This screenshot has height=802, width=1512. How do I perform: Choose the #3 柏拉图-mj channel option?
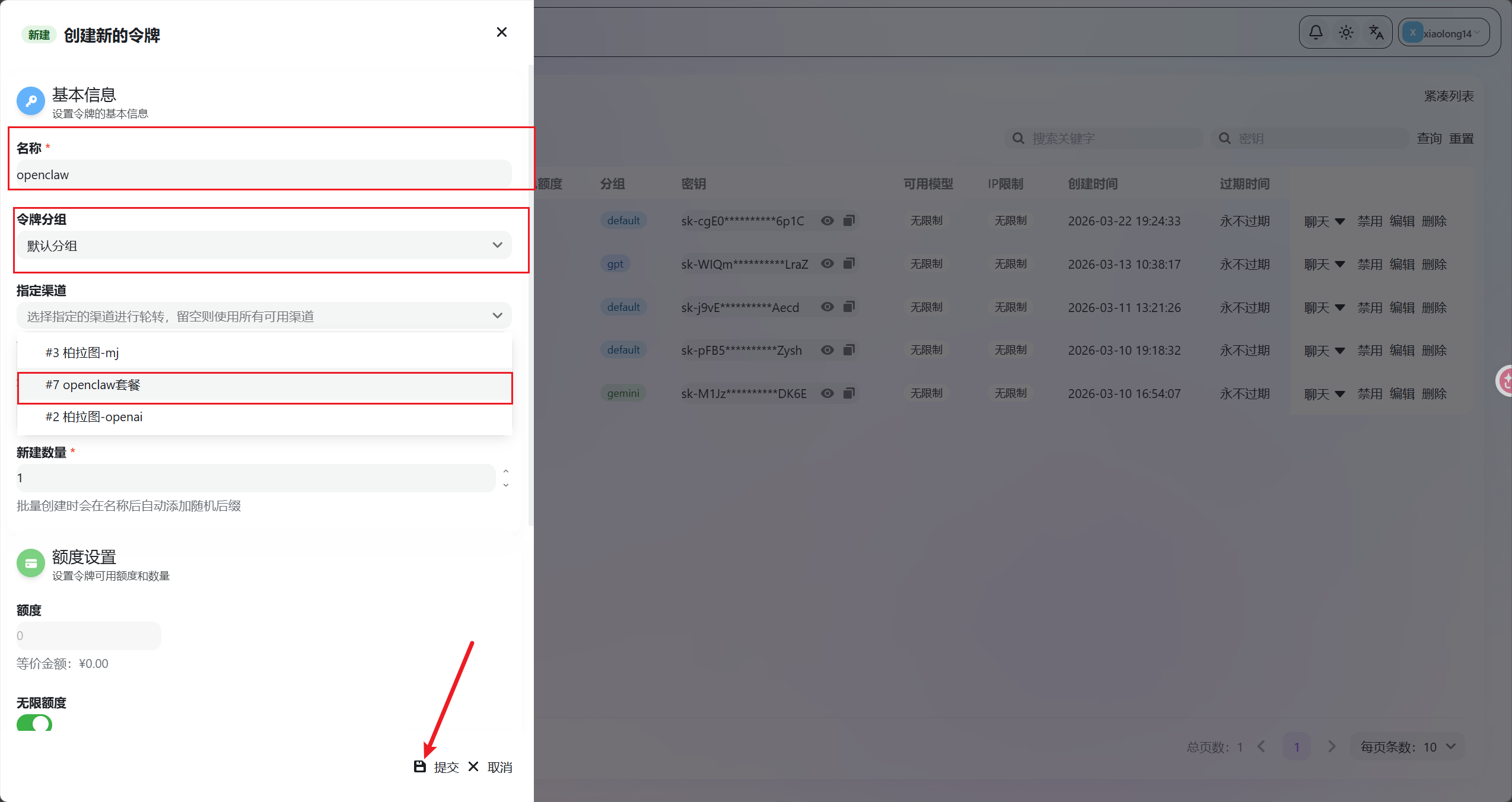click(265, 353)
